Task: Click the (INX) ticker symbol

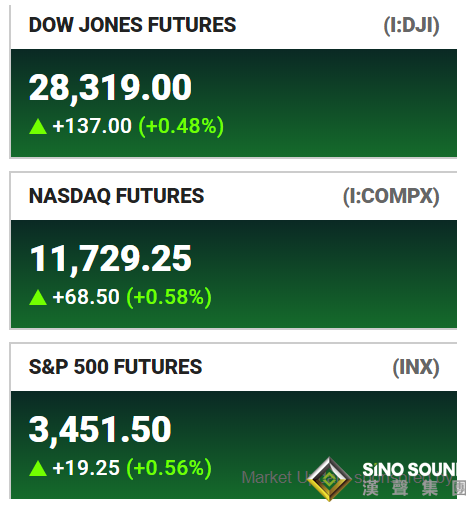Action: point(416,367)
